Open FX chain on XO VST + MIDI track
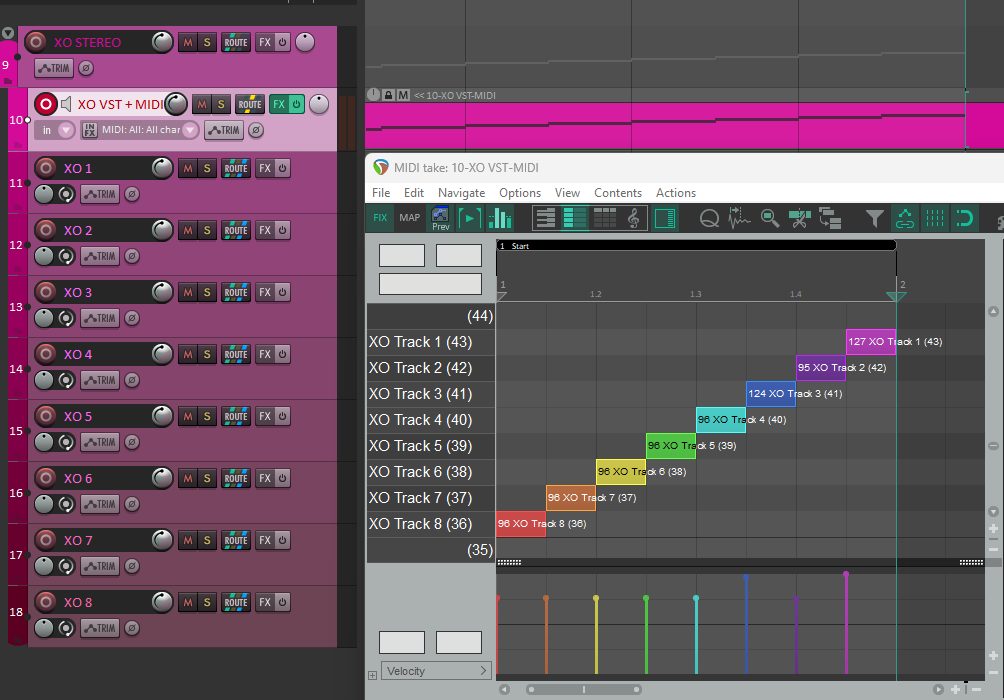 coord(279,104)
